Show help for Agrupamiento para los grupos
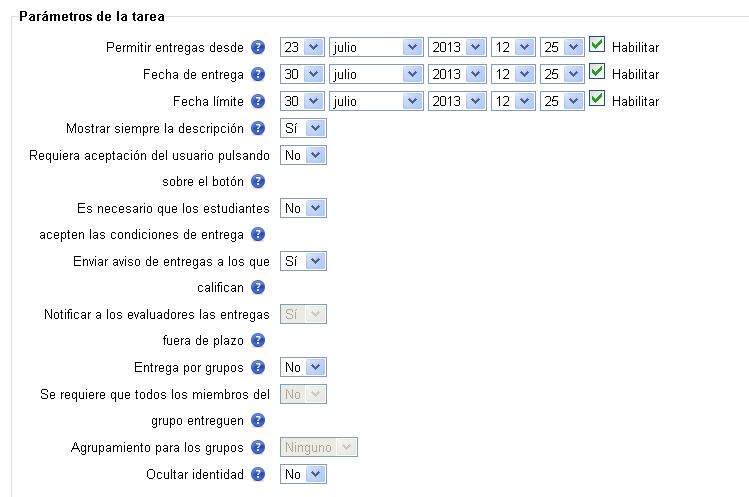The image size is (749, 497). (258, 447)
